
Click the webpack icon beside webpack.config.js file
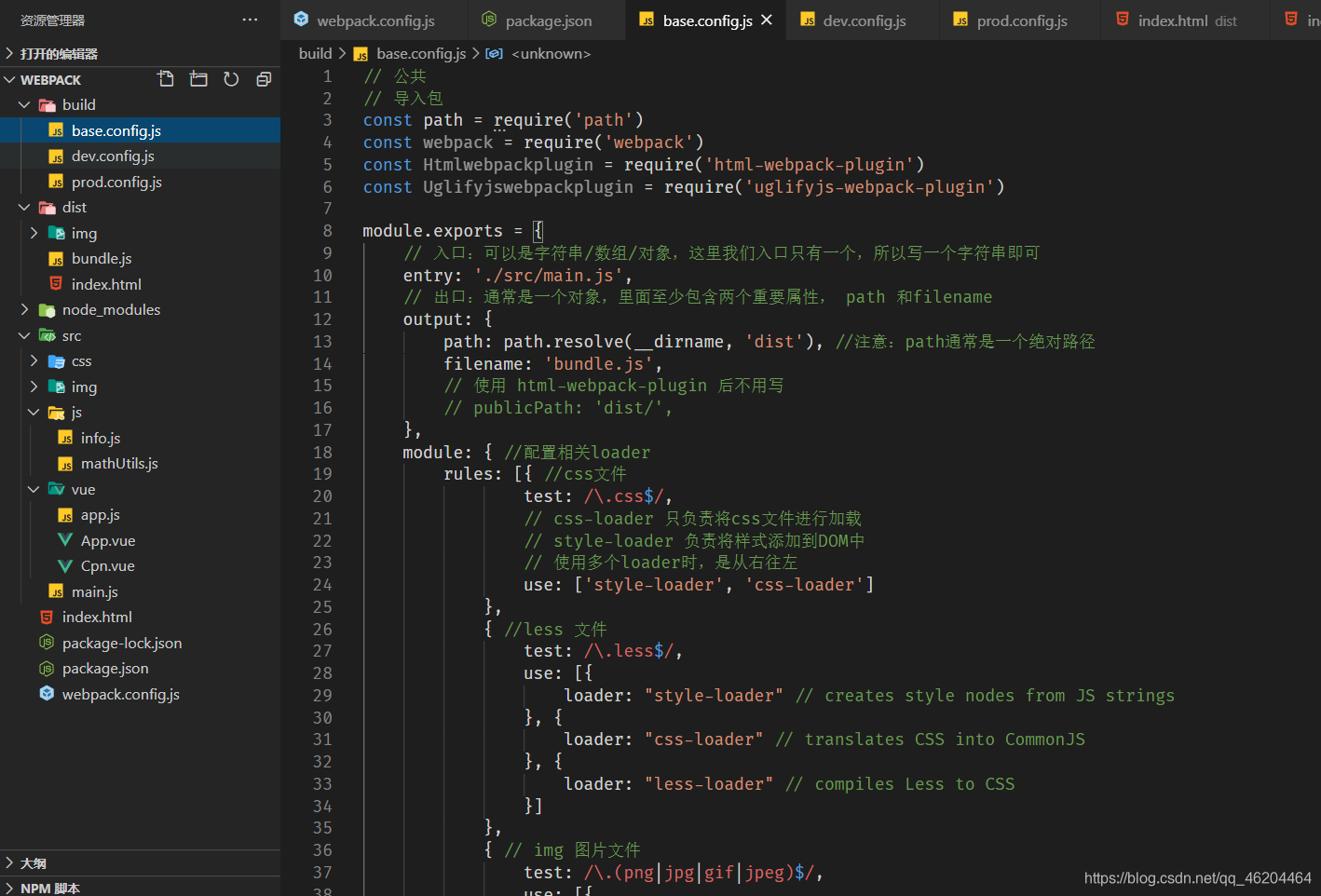tap(47, 694)
